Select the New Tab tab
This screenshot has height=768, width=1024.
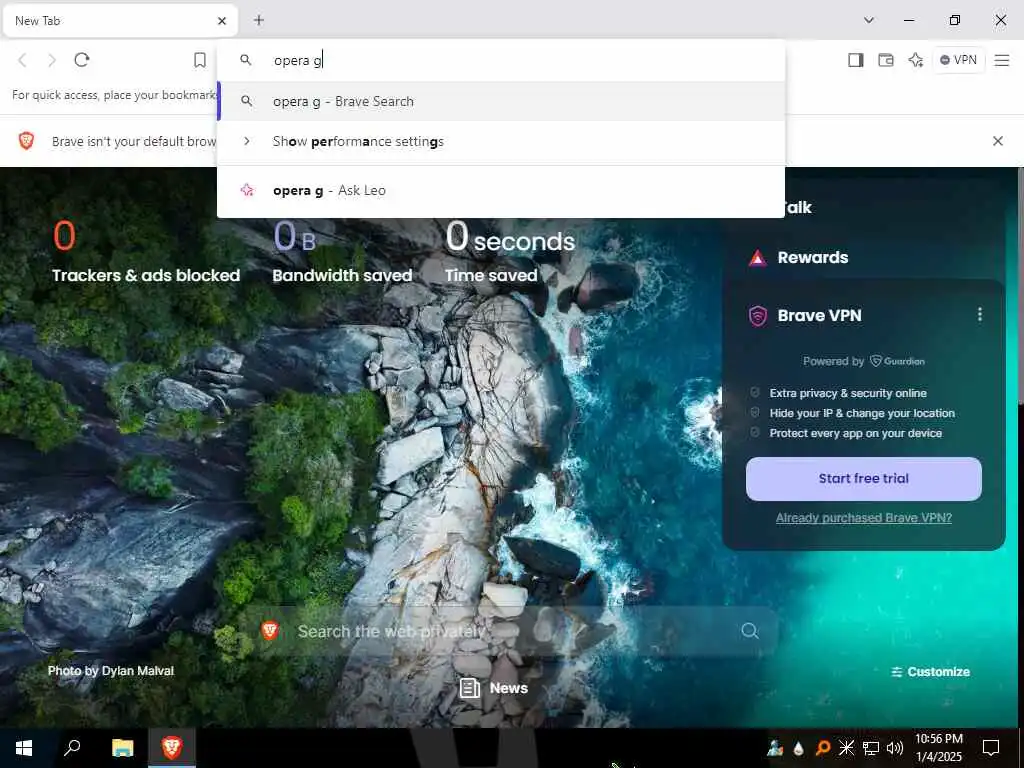120,21
